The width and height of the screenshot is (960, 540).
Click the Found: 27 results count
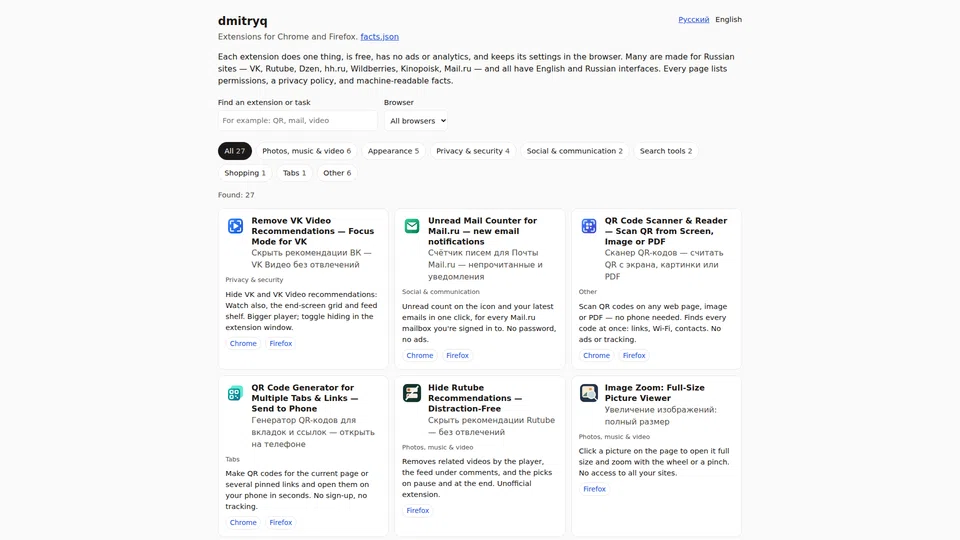(236, 195)
